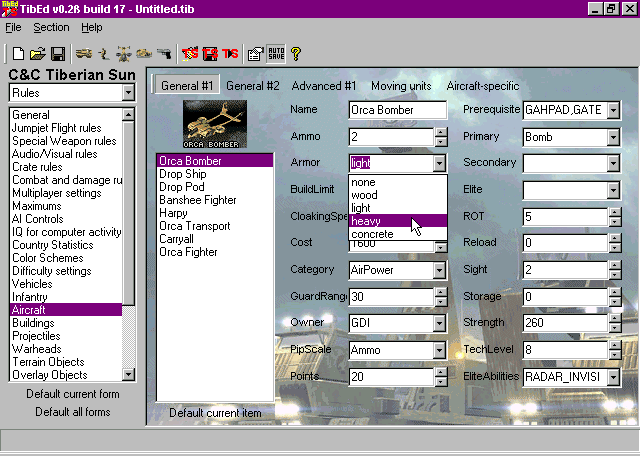Open the File menu
The height and width of the screenshot is (456, 640).
(x=13, y=27)
